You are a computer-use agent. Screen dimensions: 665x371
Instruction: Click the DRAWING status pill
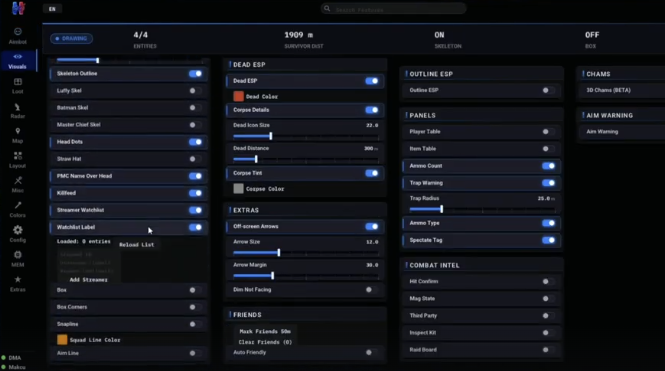point(72,39)
